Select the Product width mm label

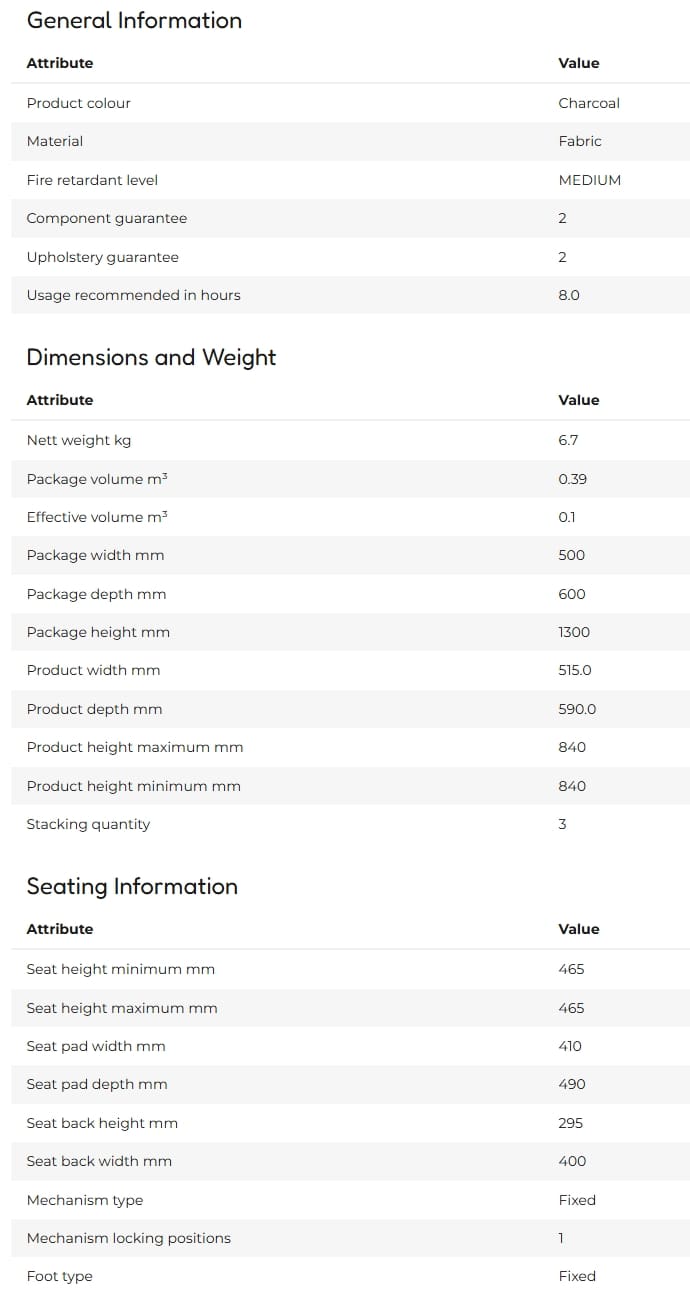93,670
